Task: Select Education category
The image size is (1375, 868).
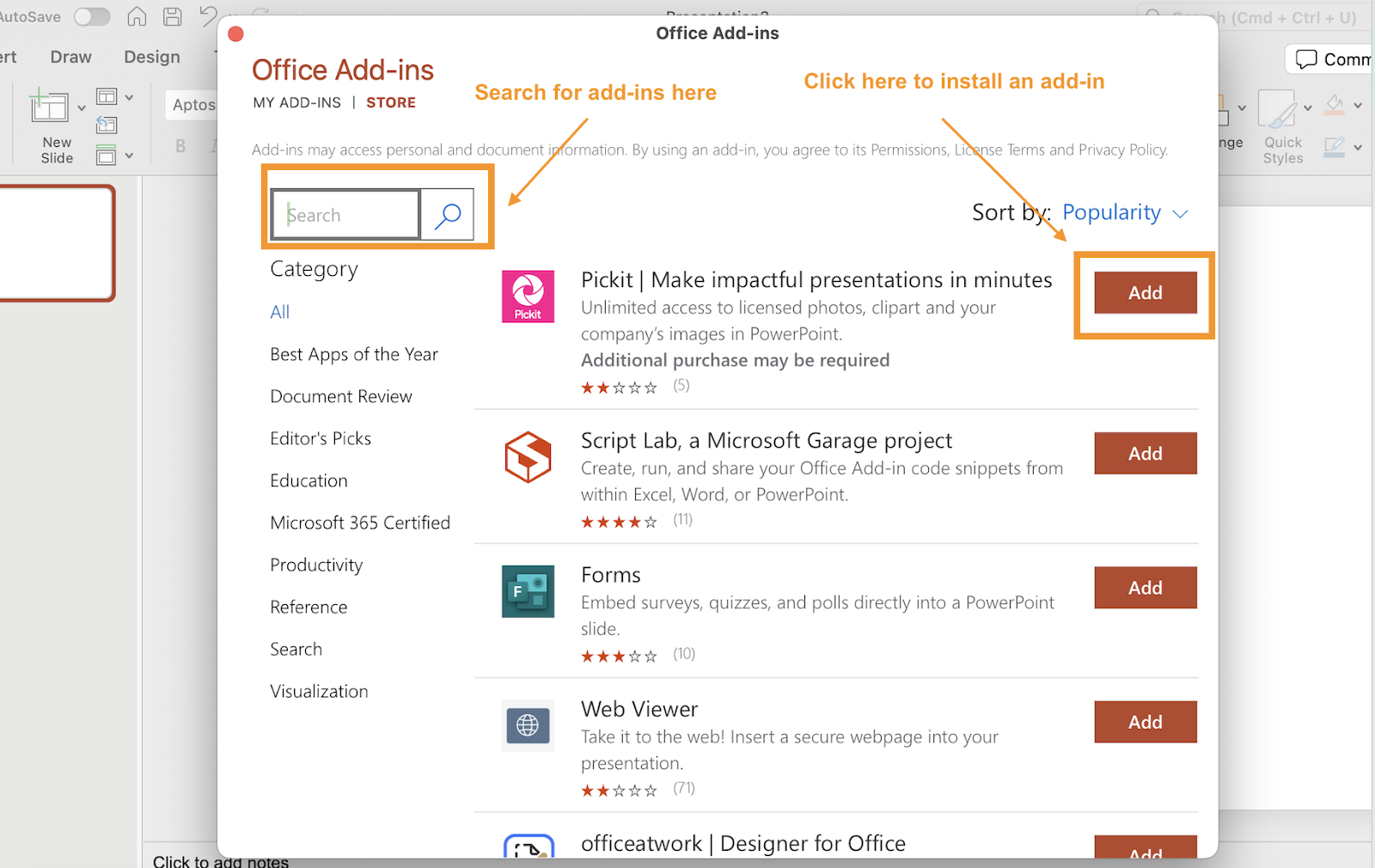Action: (309, 480)
